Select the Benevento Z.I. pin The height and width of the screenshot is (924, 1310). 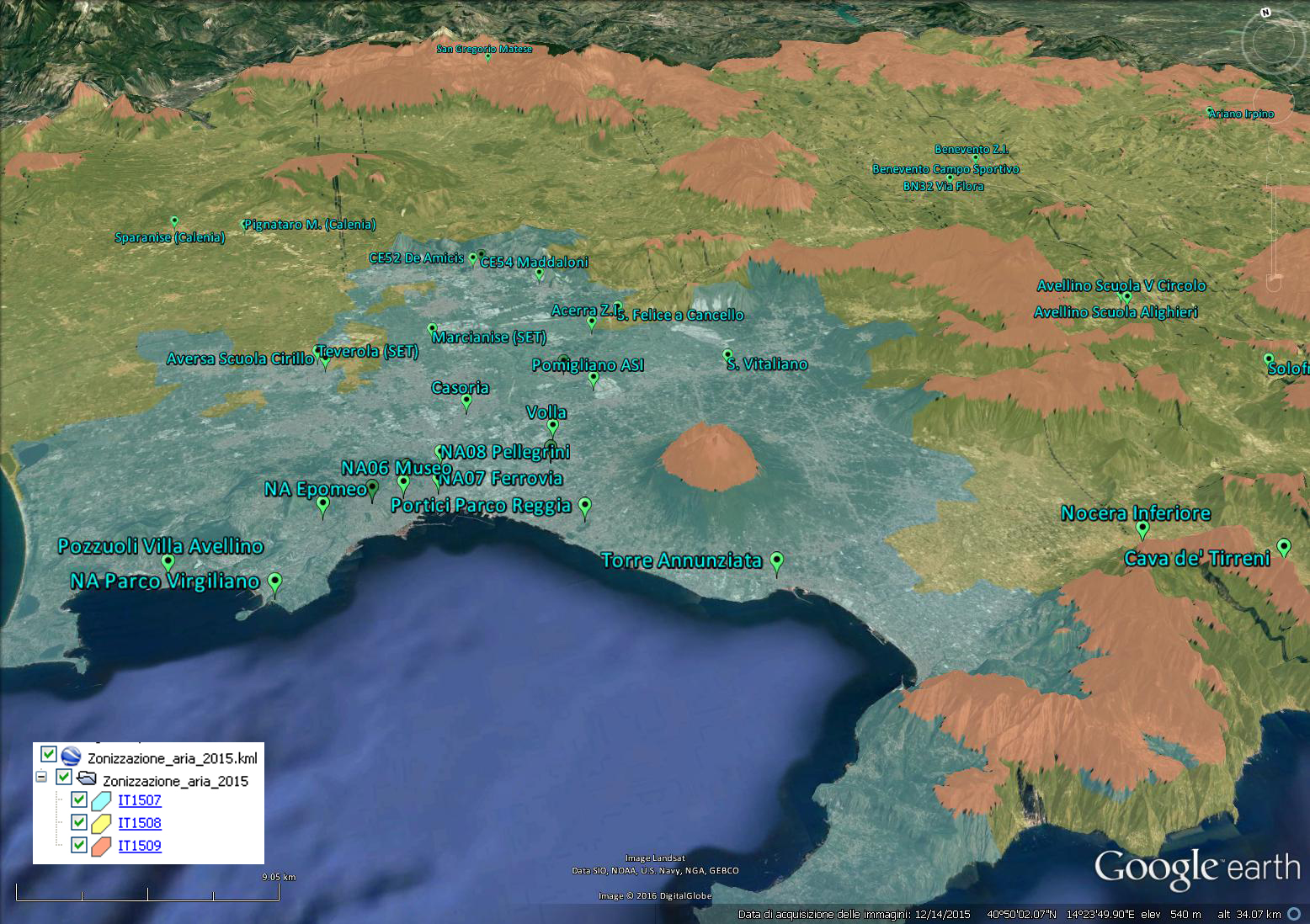click(976, 158)
